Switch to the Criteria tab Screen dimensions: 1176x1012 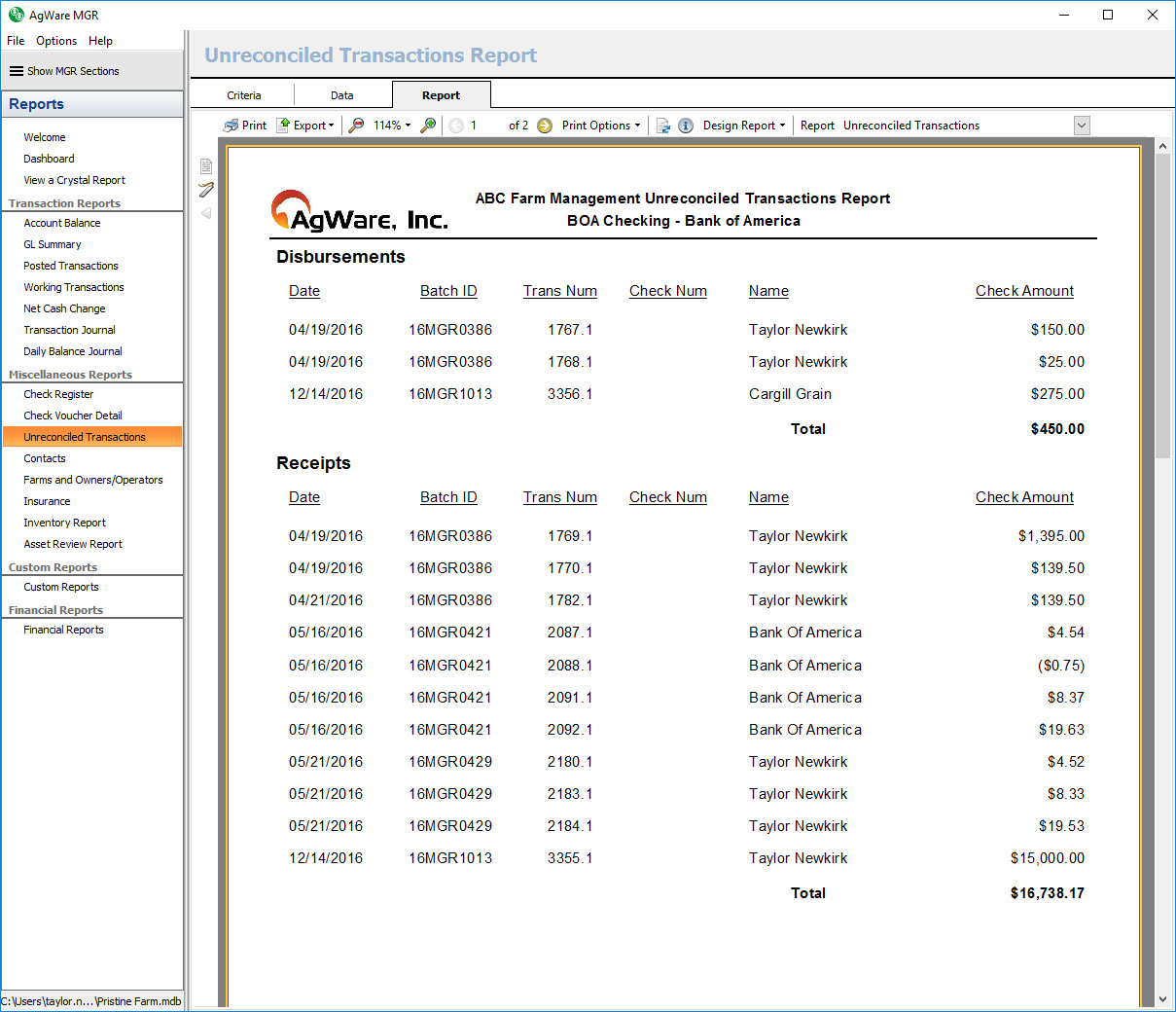(x=244, y=95)
